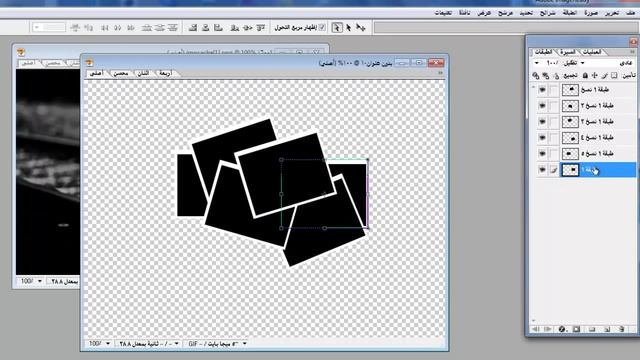Go to next frame in layers panel
640x360 pixels.
tap(548, 329)
